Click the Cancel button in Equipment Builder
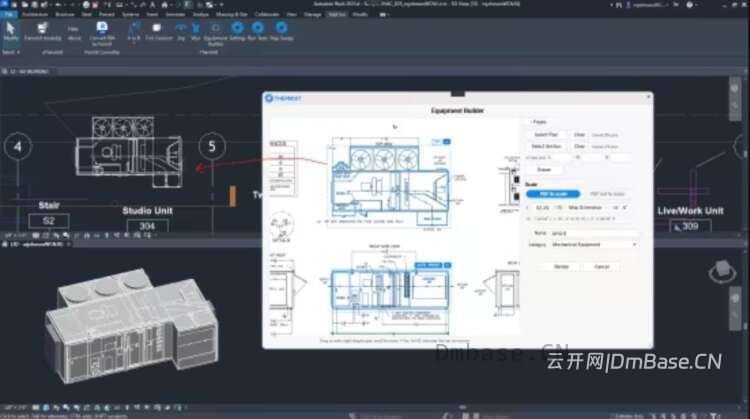Screen dimensions: 750x419 click(602, 266)
